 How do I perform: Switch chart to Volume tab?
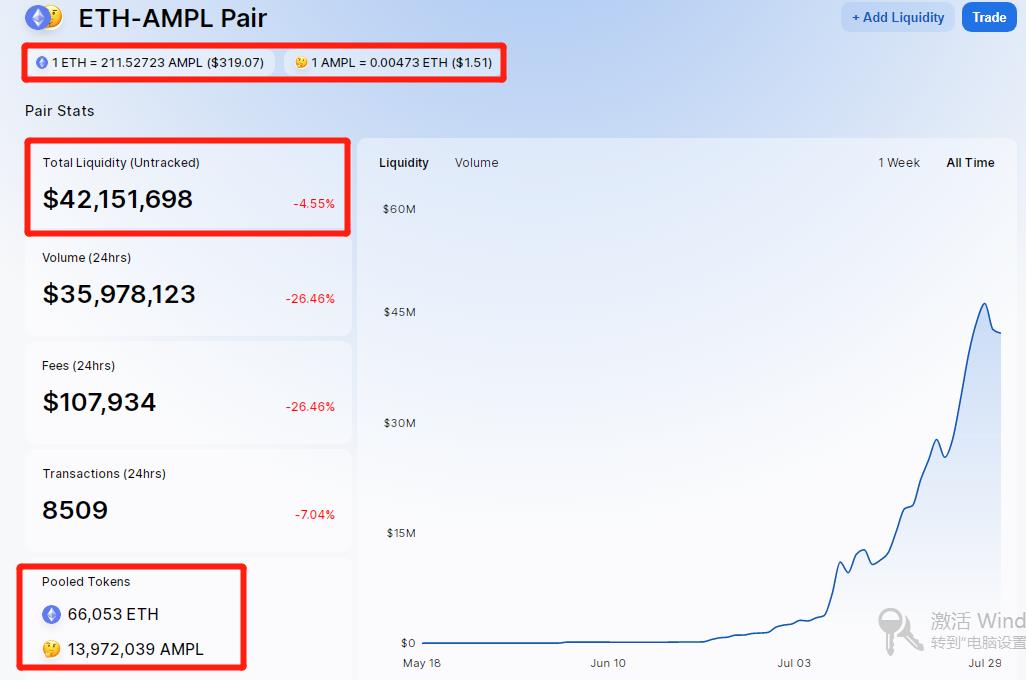(476, 163)
